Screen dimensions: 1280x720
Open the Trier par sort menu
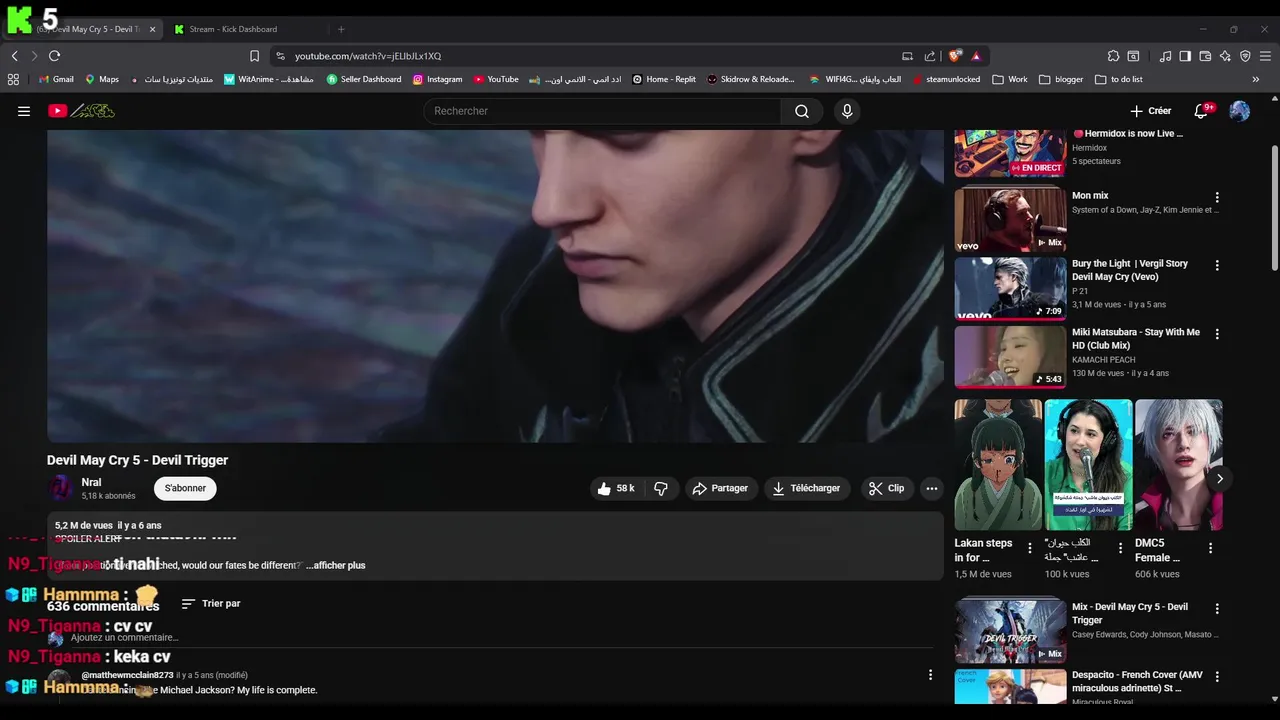(x=211, y=604)
